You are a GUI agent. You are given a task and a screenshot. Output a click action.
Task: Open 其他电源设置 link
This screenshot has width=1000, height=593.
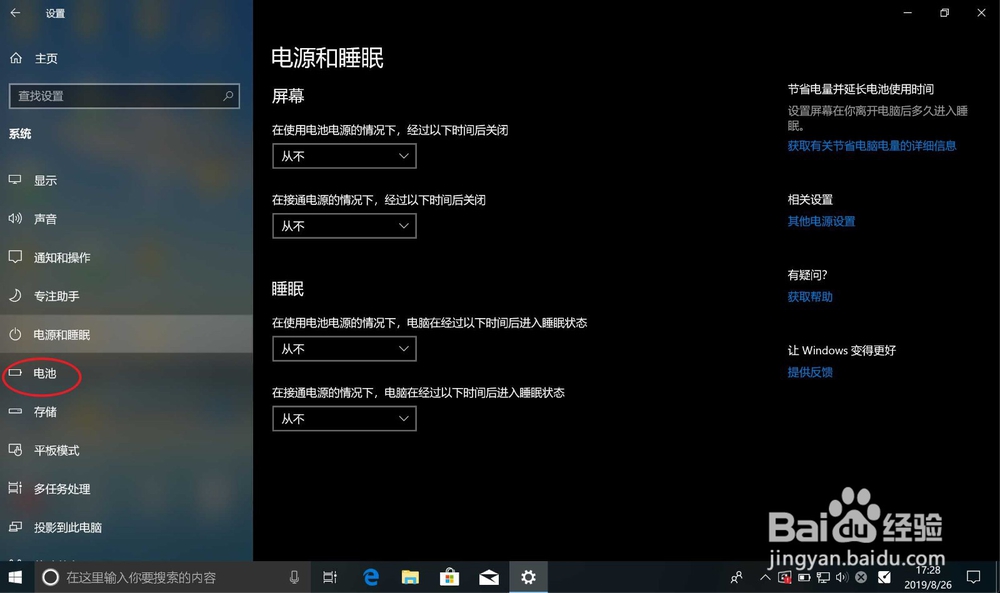click(821, 221)
